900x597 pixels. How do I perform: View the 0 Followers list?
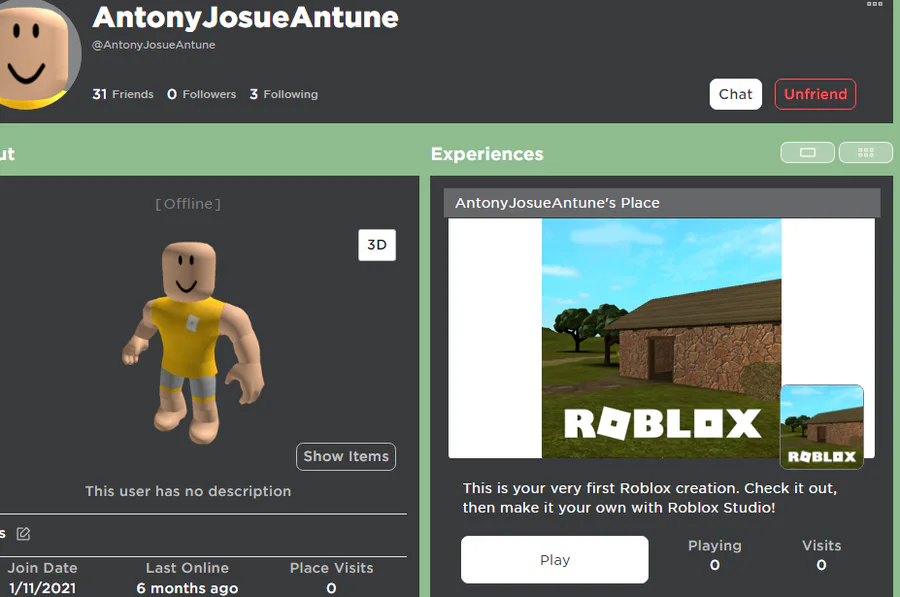(201, 94)
